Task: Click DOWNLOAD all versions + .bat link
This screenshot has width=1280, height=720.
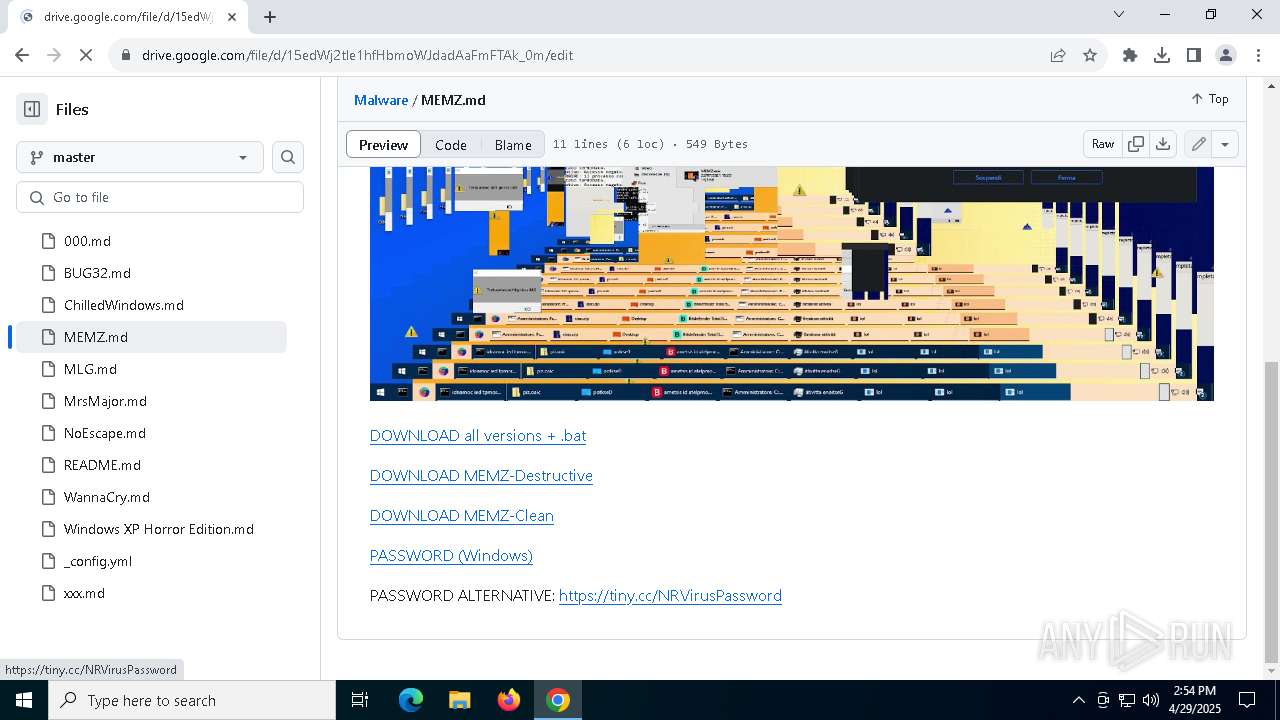Action: coord(478,436)
